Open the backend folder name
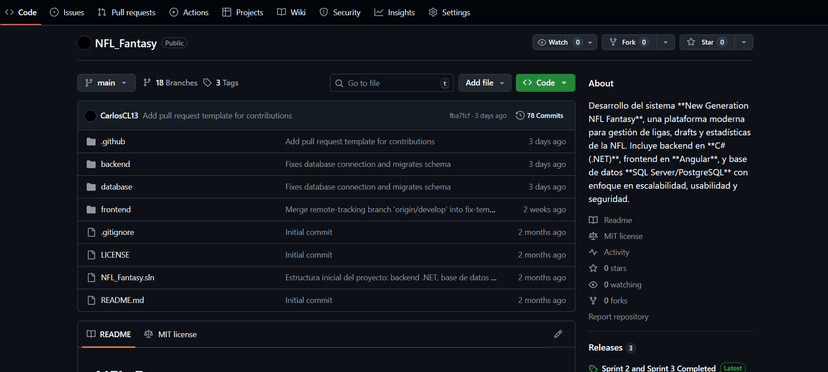Viewport: 828px width, 372px height. click(115, 164)
